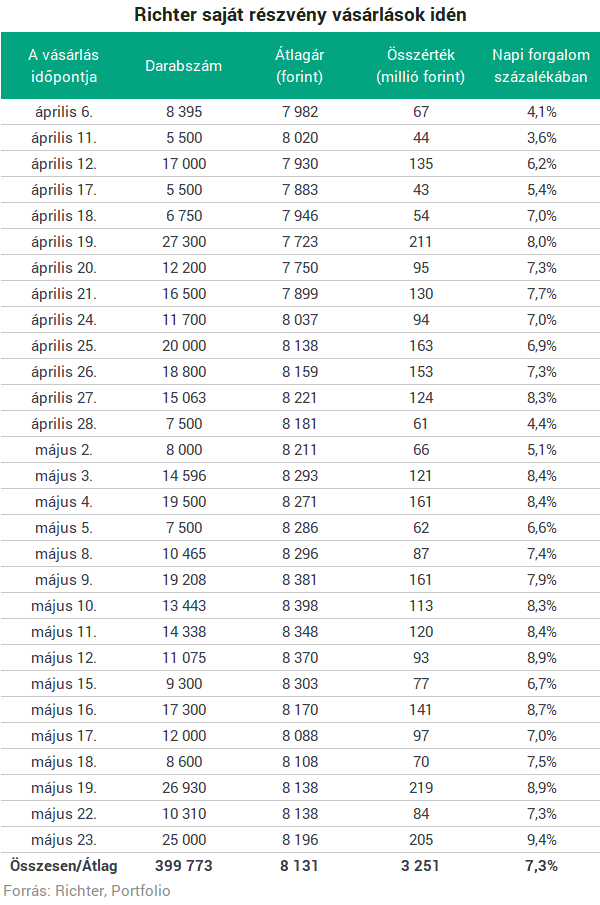Select the 'május 12.' date cell
The width and height of the screenshot is (600, 905).
click(x=64, y=658)
